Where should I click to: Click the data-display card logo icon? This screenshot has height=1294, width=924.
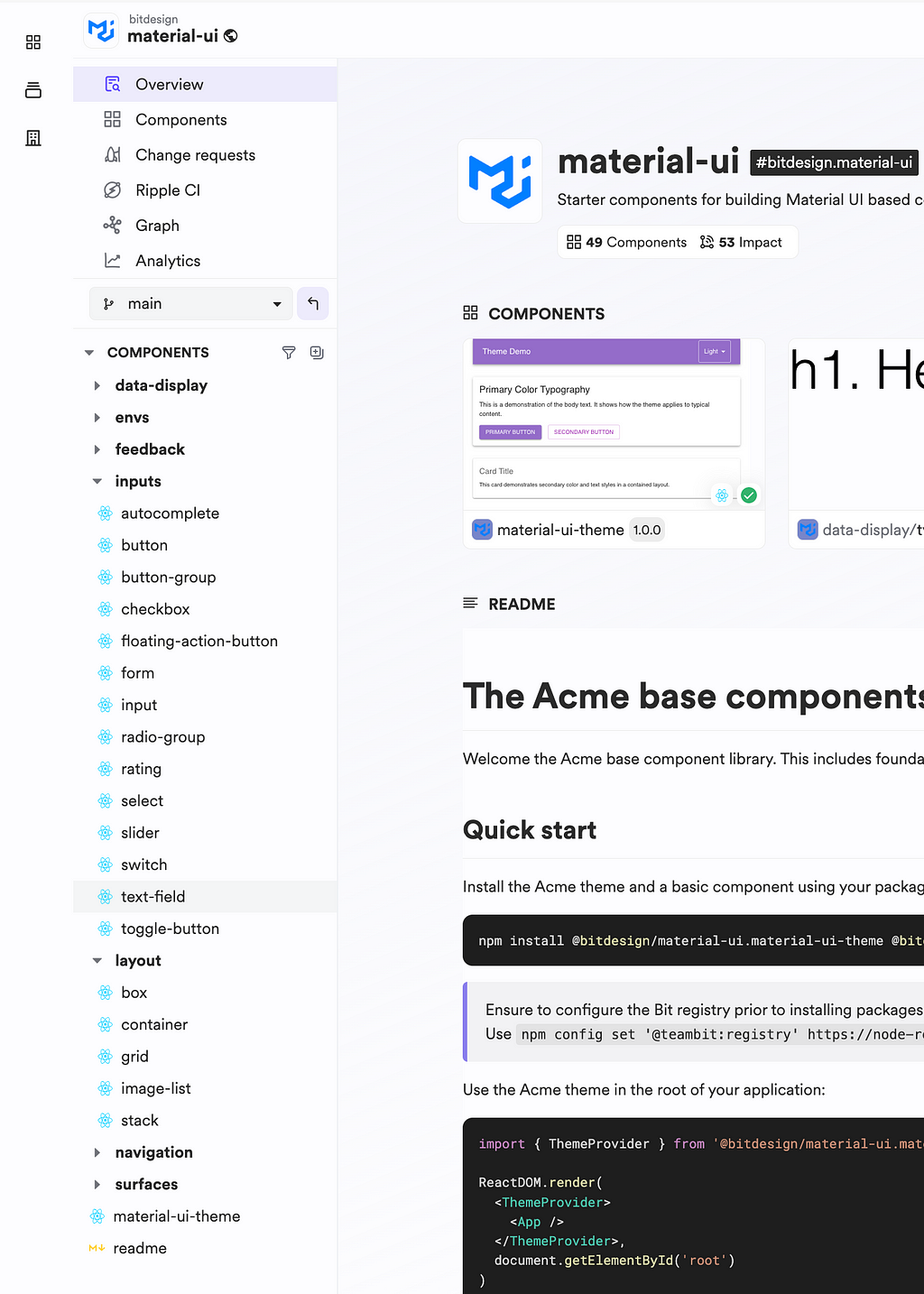pos(808,530)
